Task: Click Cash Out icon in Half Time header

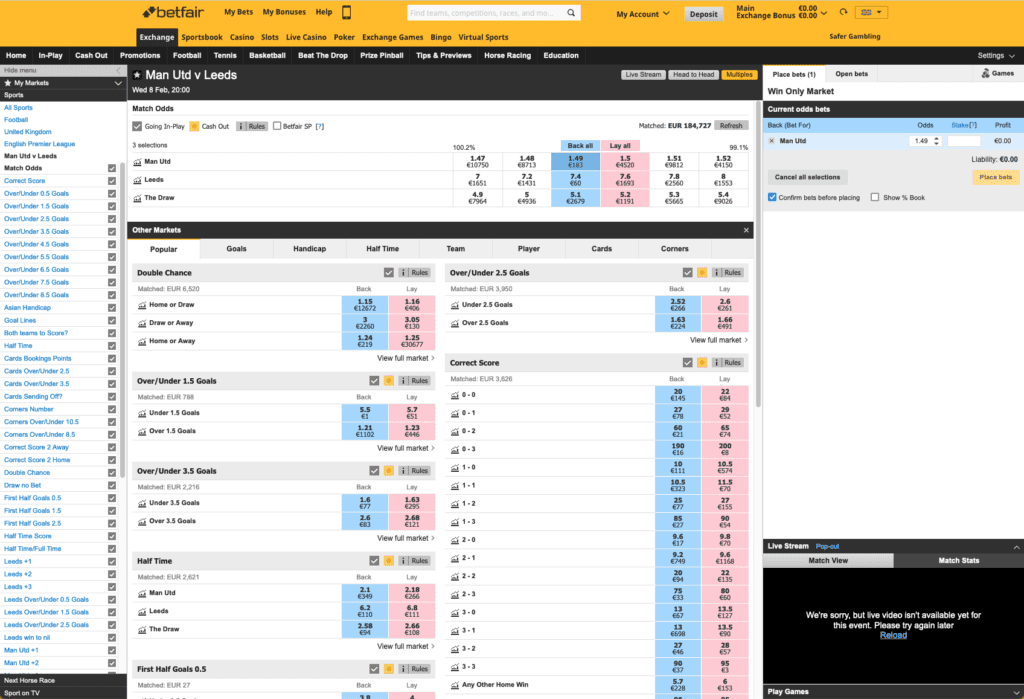Action: tap(389, 561)
